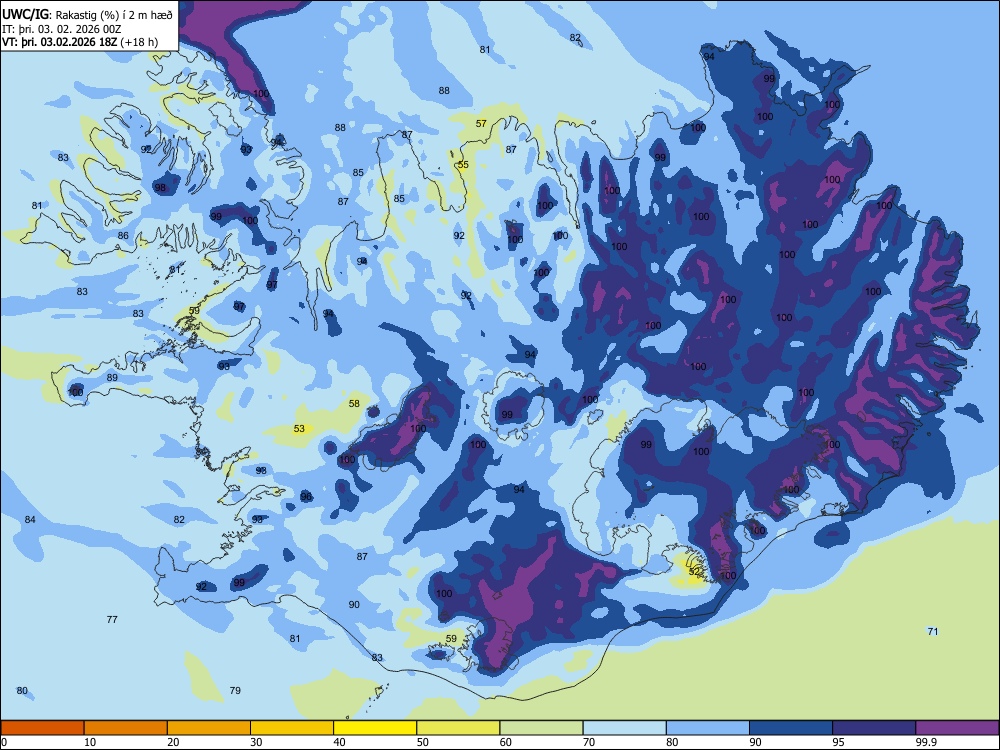Click the navy 95–99.9 legend swatch

pos(874,728)
